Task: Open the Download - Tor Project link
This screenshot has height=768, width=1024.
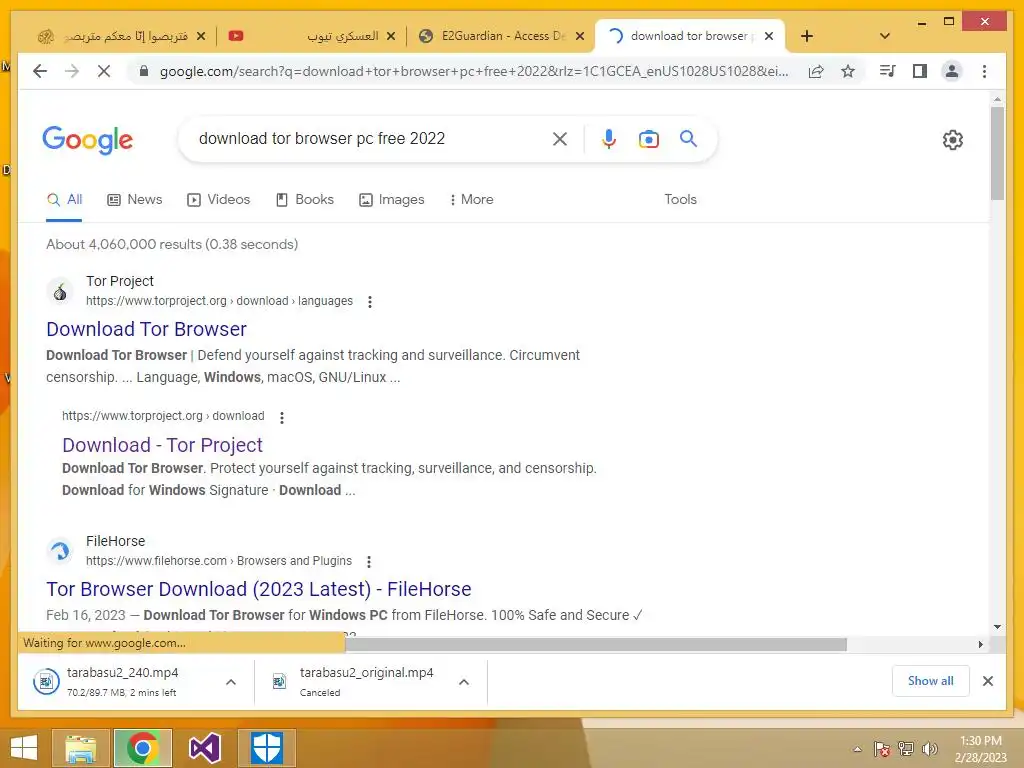Action: click(x=162, y=445)
